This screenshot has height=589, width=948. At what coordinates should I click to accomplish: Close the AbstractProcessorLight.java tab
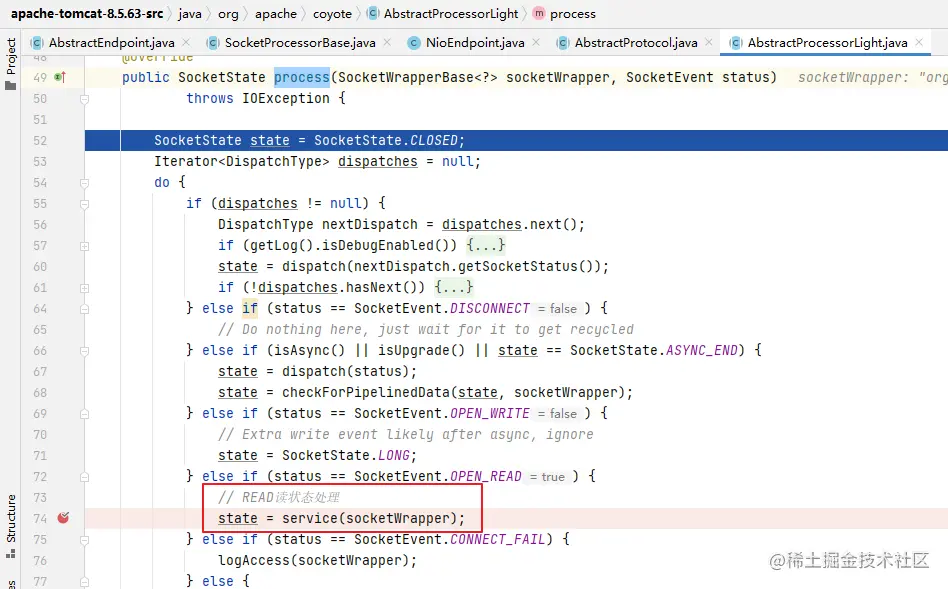coord(919,42)
